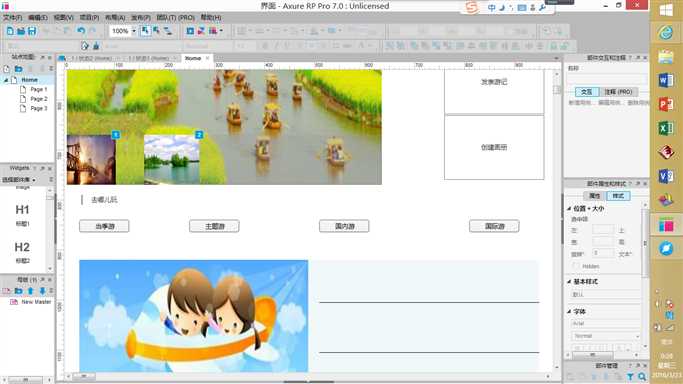Switch to the 属性 tab
The image size is (683, 384).
click(595, 196)
